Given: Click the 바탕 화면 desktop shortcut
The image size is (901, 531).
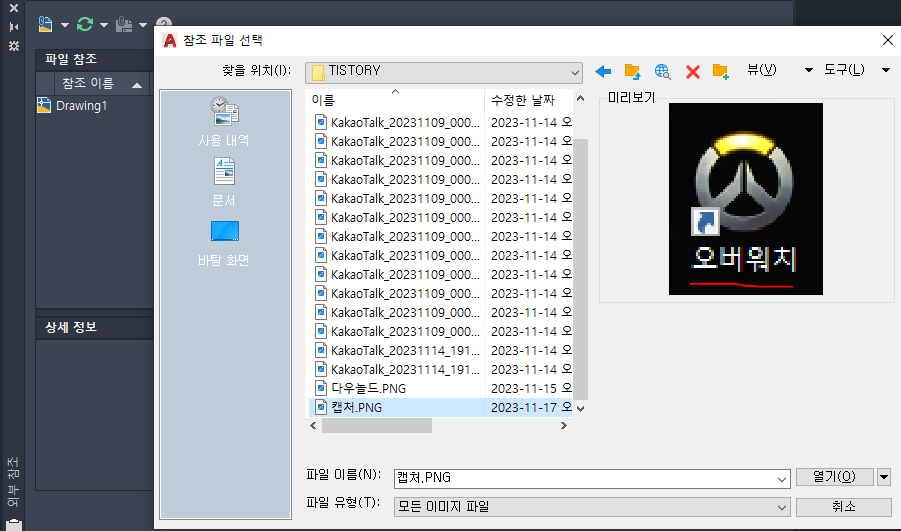Looking at the screenshot, I should pyautogui.click(x=224, y=244).
